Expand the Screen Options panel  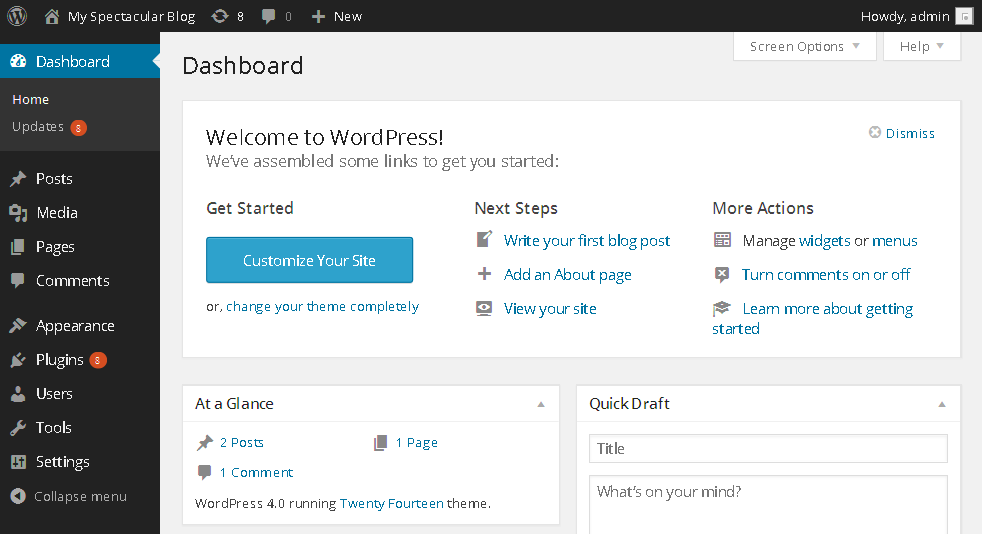click(804, 46)
